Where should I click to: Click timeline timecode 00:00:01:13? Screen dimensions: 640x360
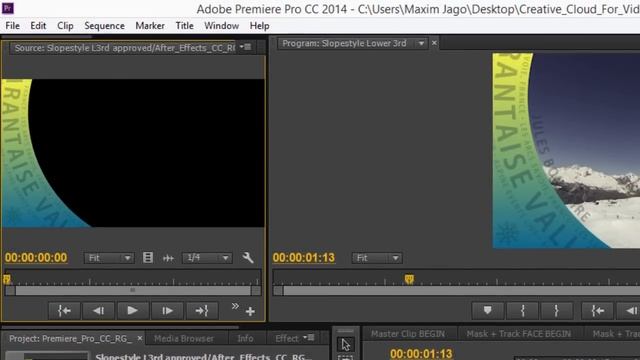click(421, 353)
